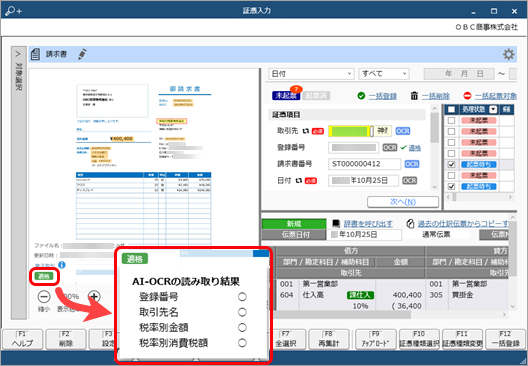Click the OCR badge beside 日付 field
This screenshot has height=366, width=528.
pyautogui.click(x=409, y=180)
